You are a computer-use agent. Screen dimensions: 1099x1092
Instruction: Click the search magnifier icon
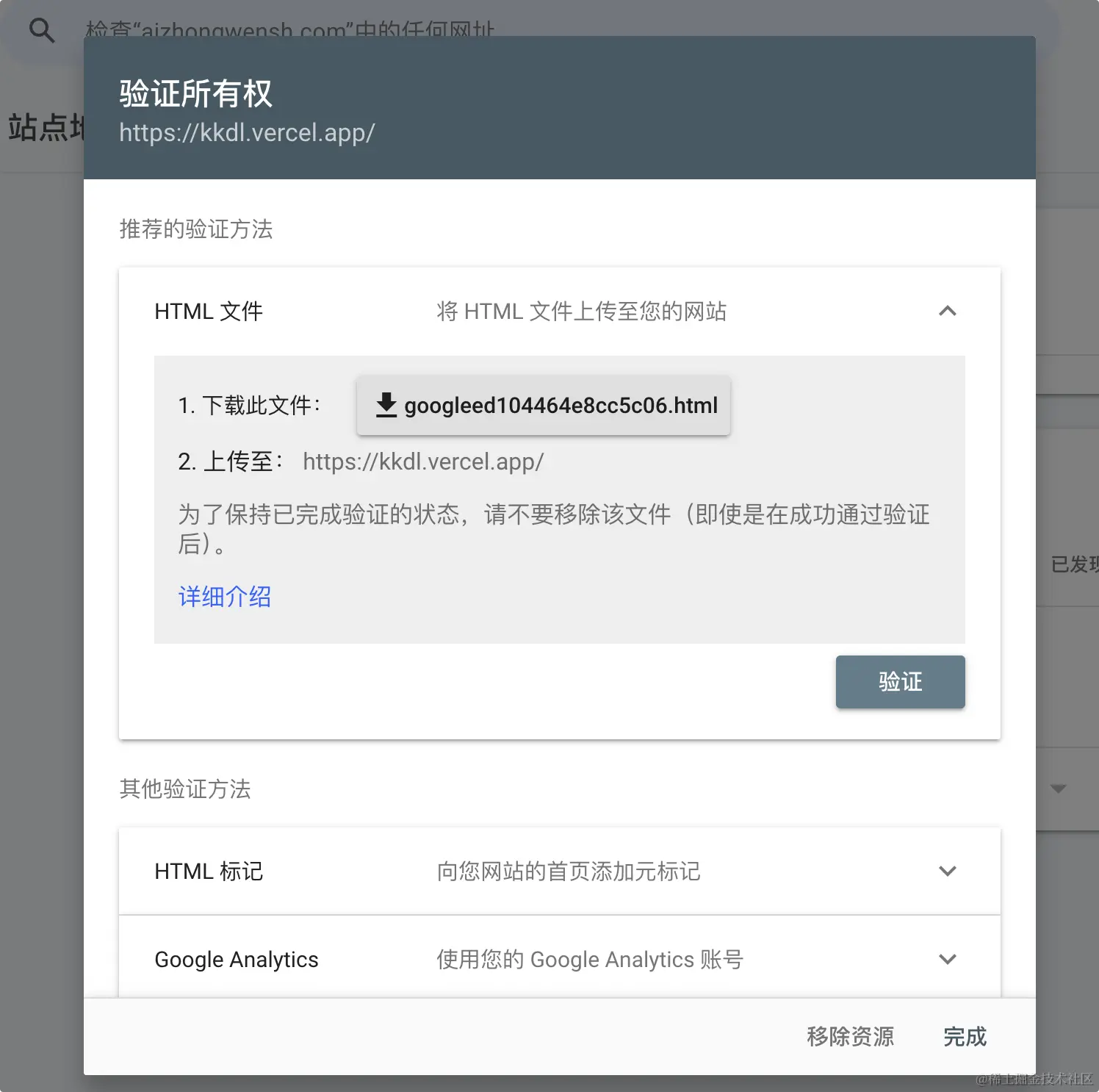(42, 30)
